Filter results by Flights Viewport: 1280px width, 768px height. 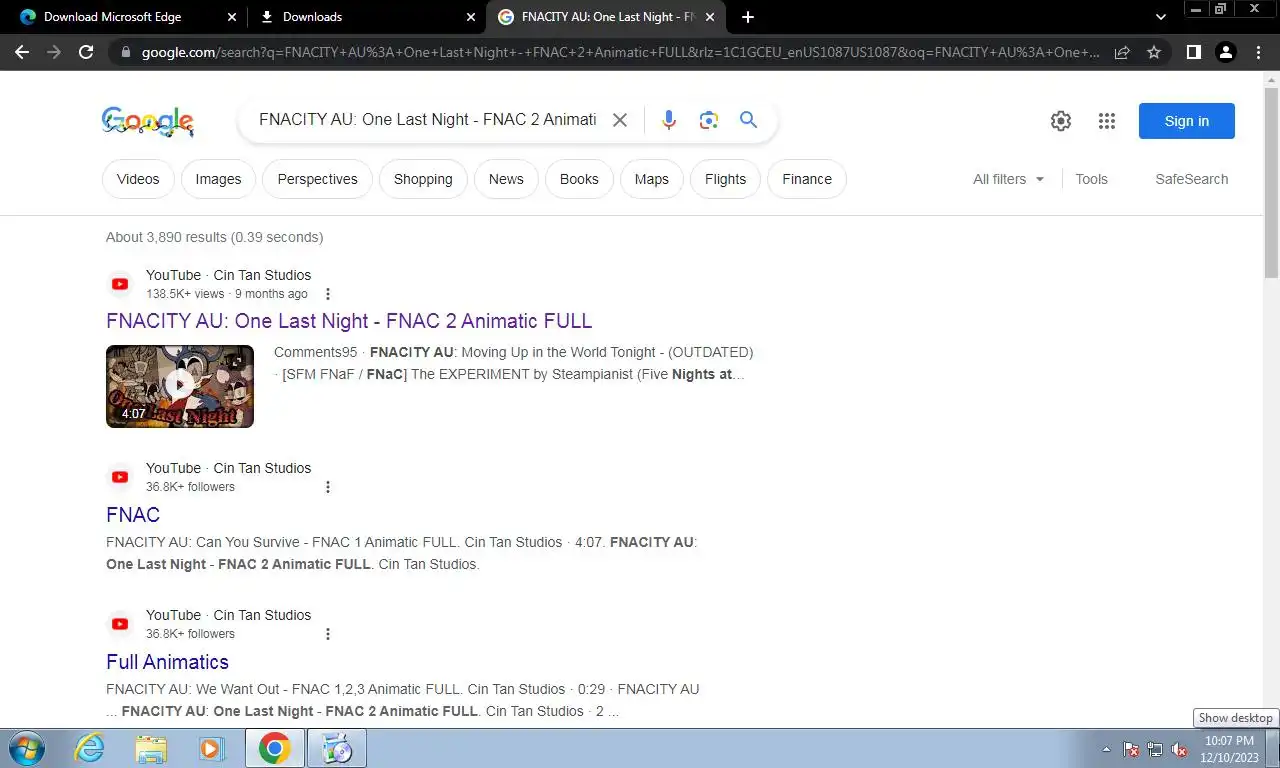tap(725, 179)
